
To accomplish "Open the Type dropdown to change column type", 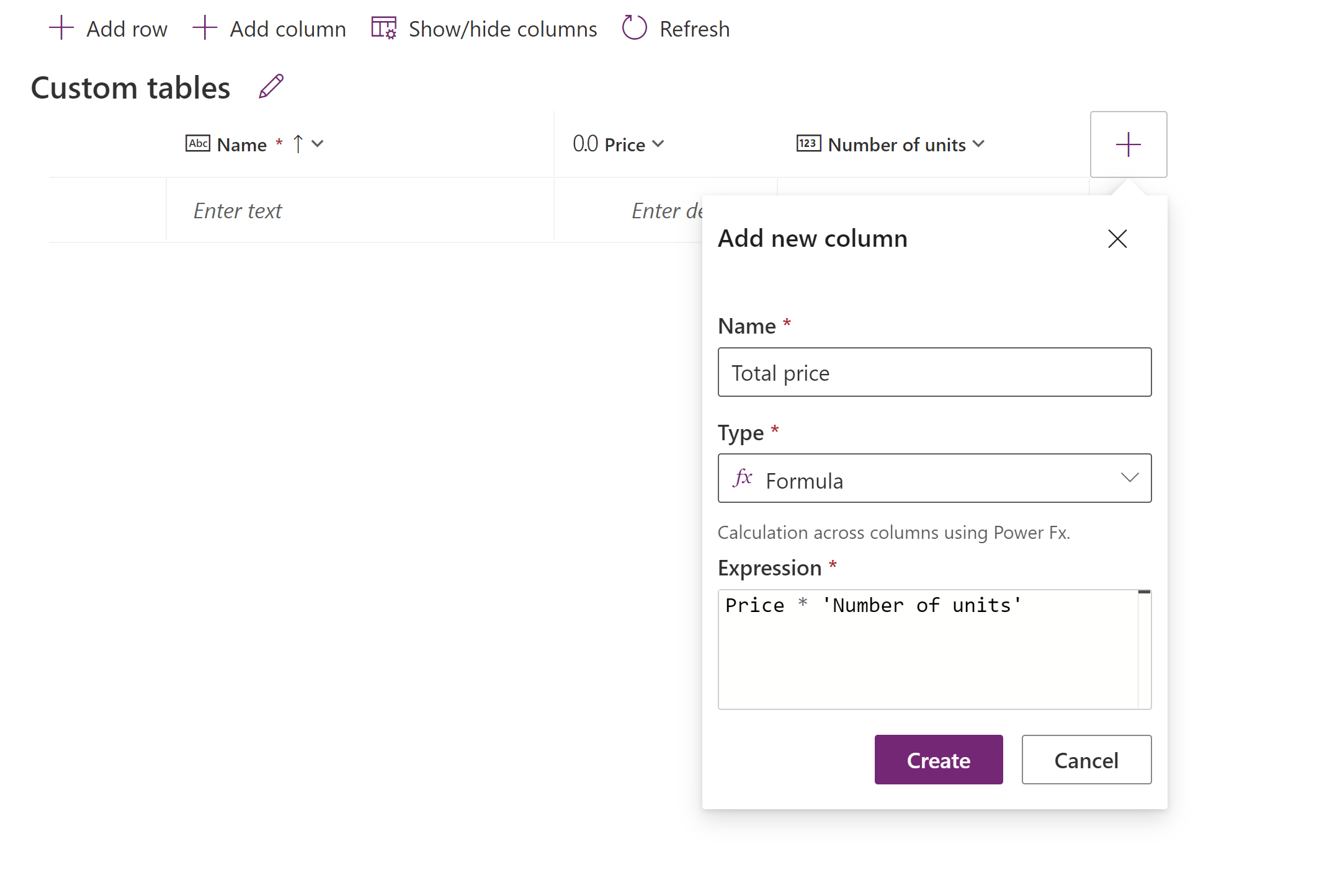I will [x=935, y=479].
